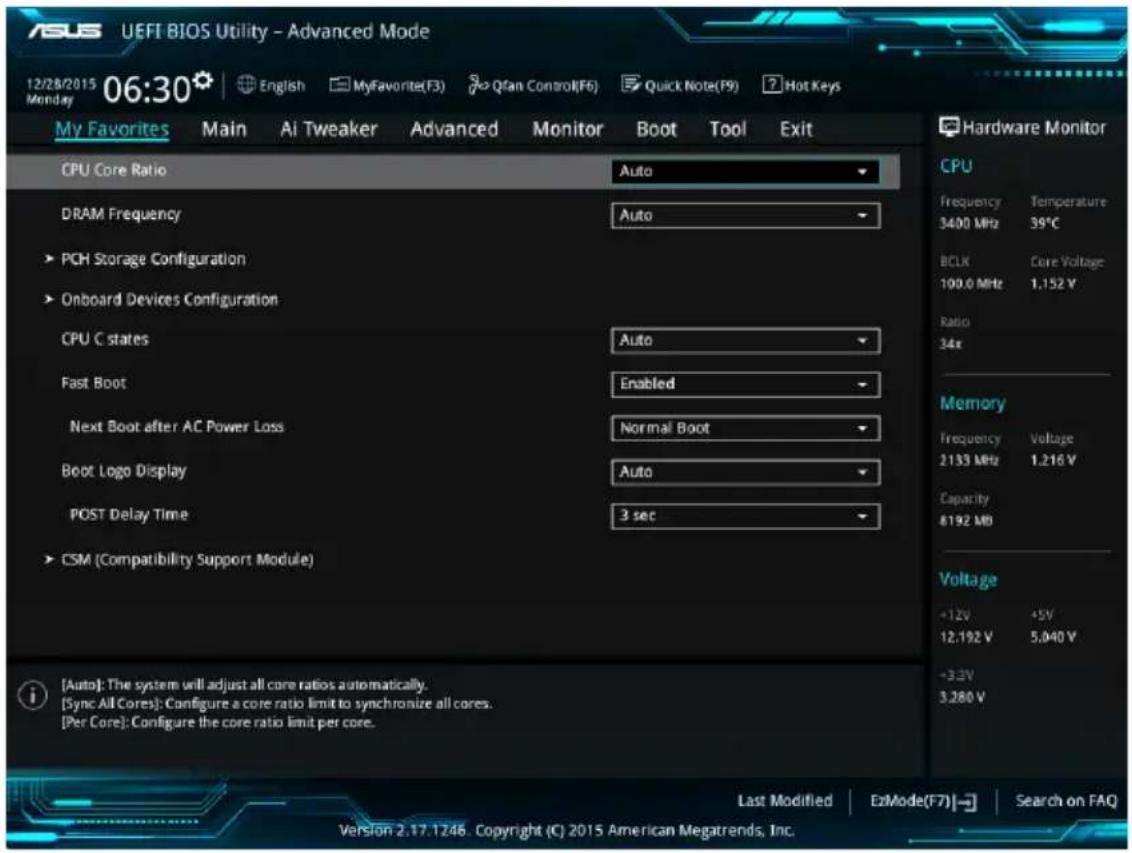The height and width of the screenshot is (853, 1132).
Task: Open the Fast Boot dropdown
Action: pyautogui.click(x=745, y=384)
